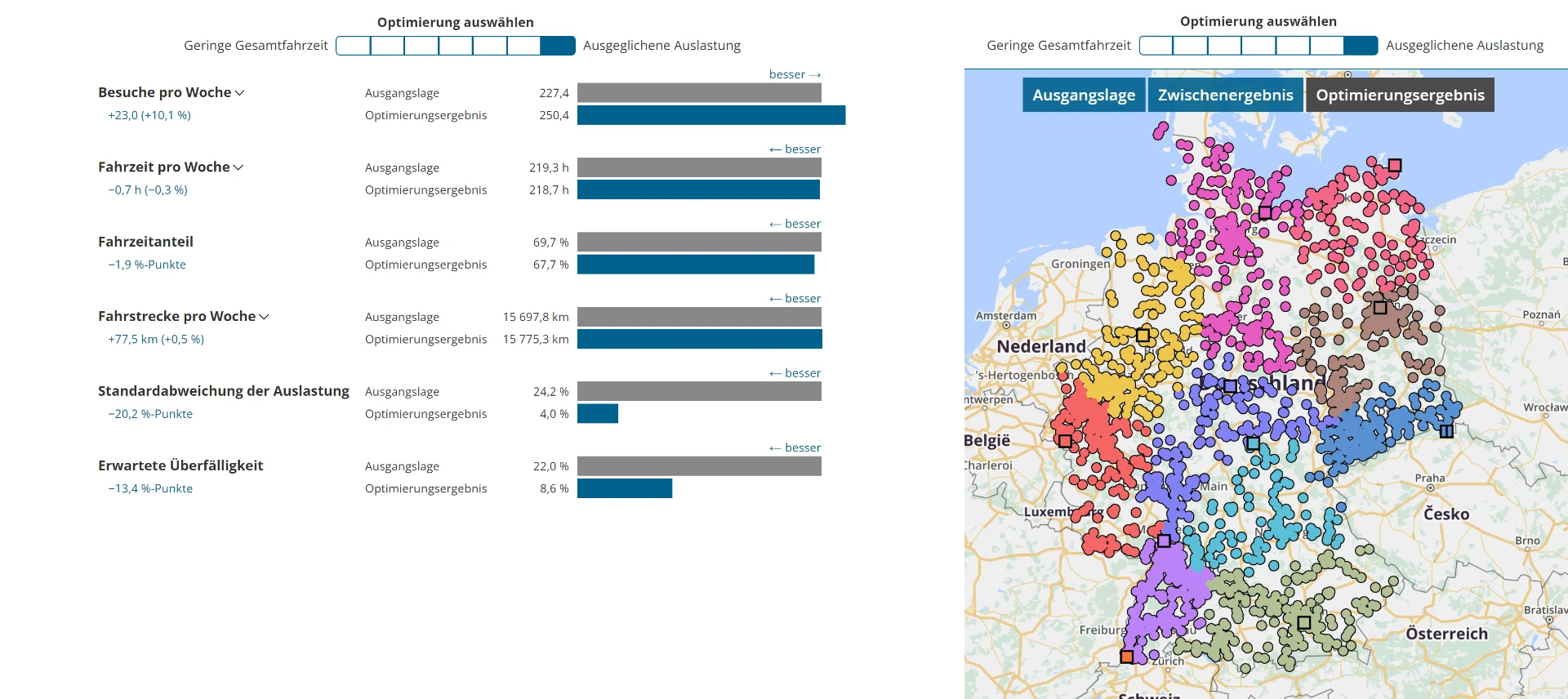Click the blue Standardabweichung der Auslastung result bar
The height and width of the screenshot is (699, 1568).
click(598, 414)
